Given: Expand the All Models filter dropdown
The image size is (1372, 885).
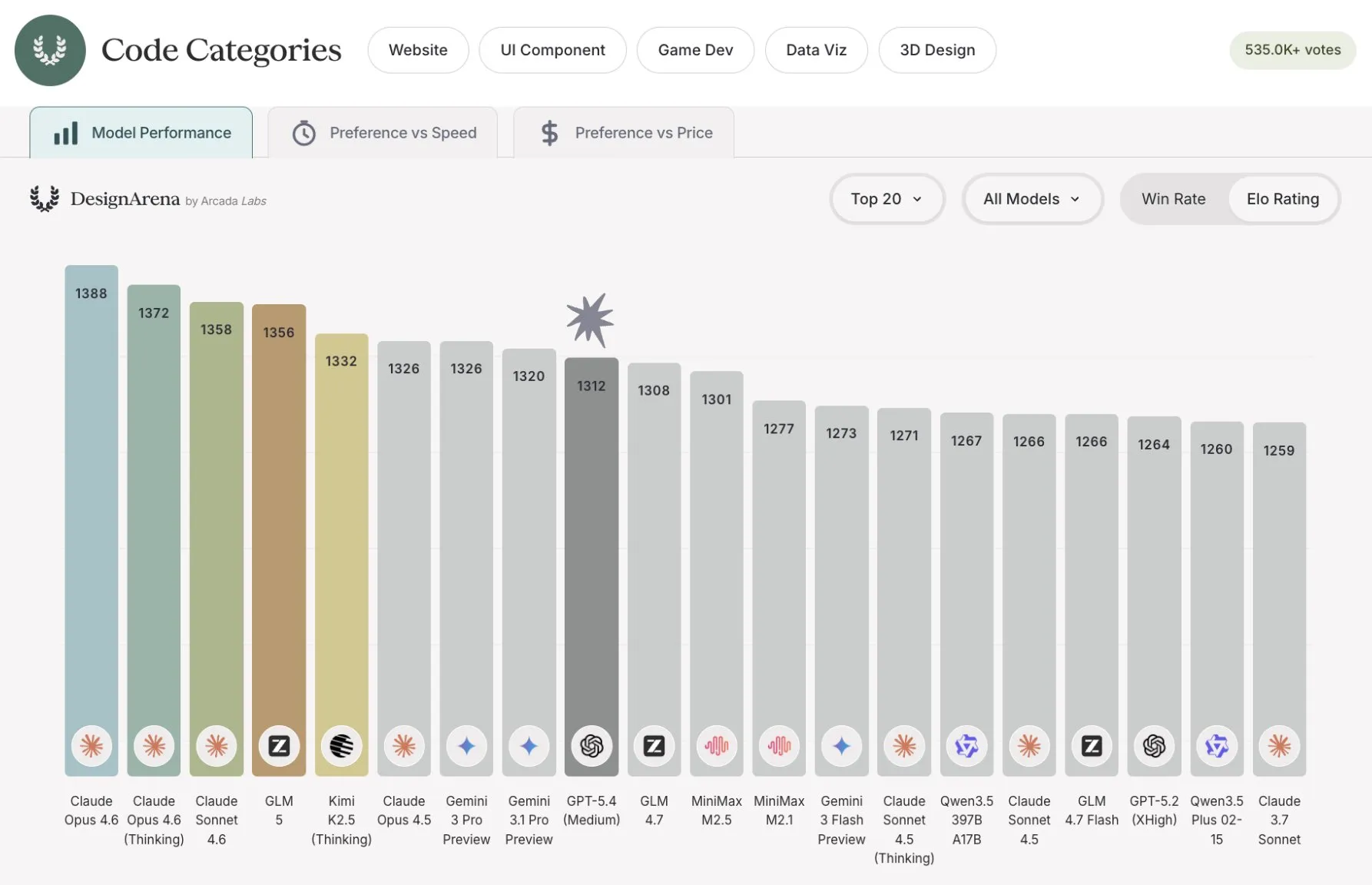Looking at the screenshot, I should (x=1032, y=199).
